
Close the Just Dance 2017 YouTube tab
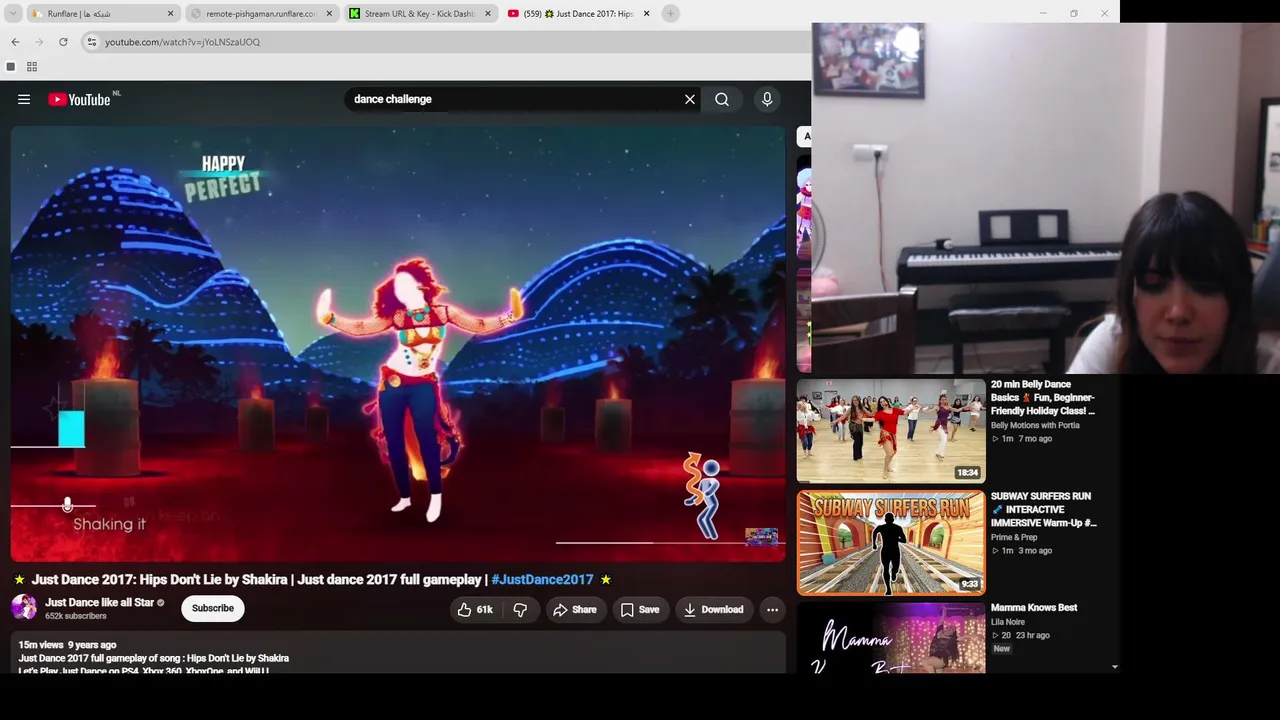click(x=646, y=14)
